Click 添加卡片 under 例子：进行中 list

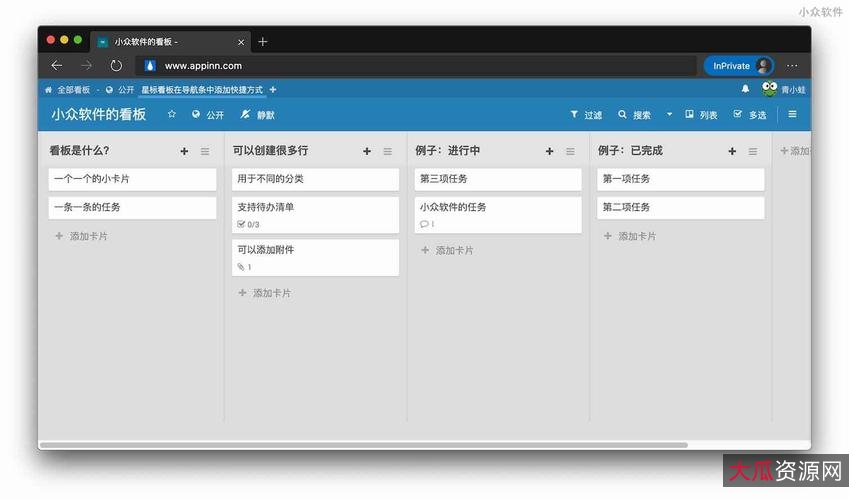447,250
